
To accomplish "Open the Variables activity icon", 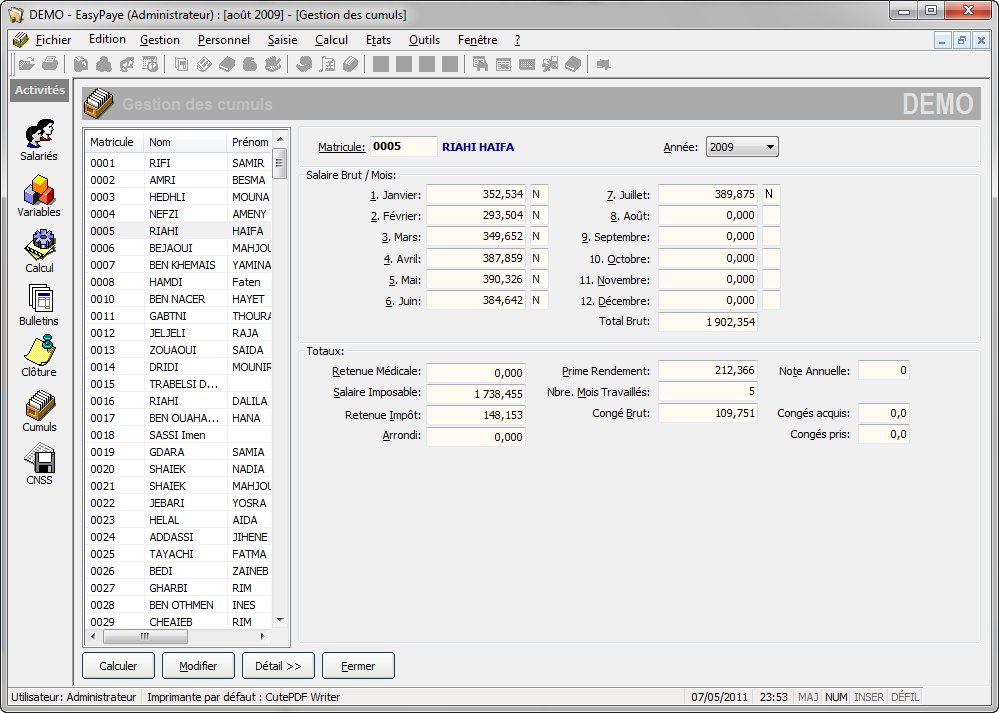I will click(39, 196).
